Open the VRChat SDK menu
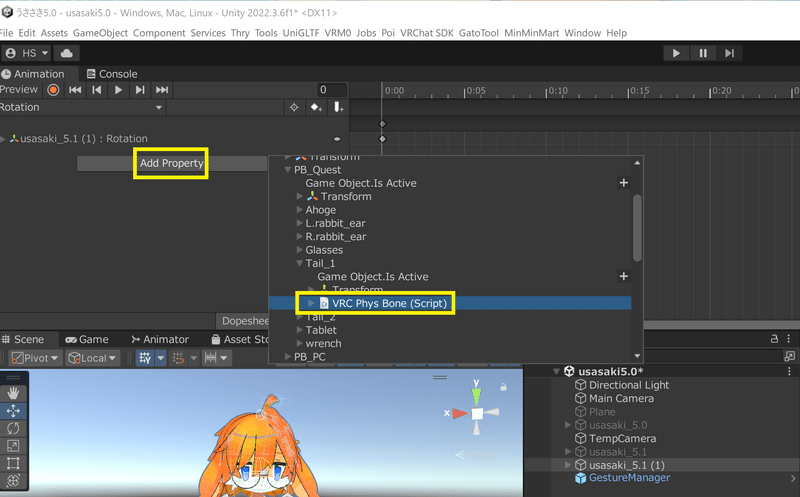Screen dimensions: 800x497 point(427,33)
